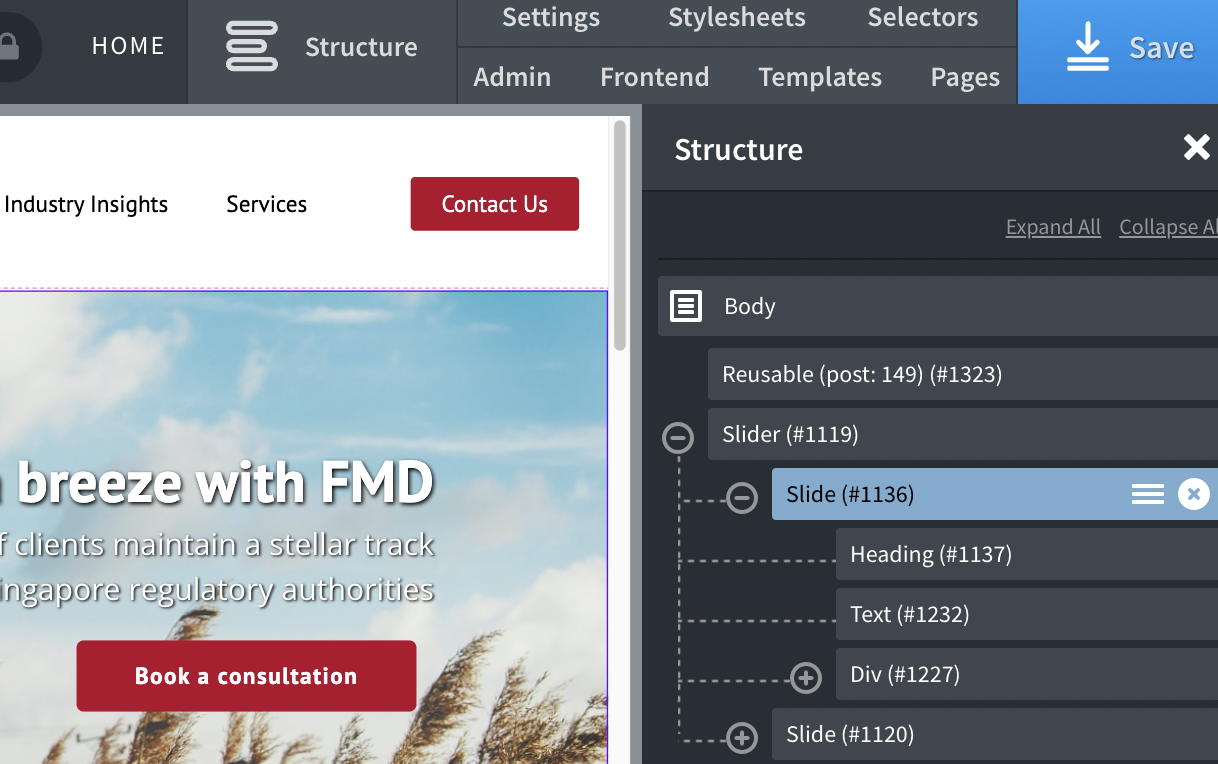The width and height of the screenshot is (1218, 764).
Task: Click the 'ingapore regulatory authorities' text line
Action: coord(217,590)
